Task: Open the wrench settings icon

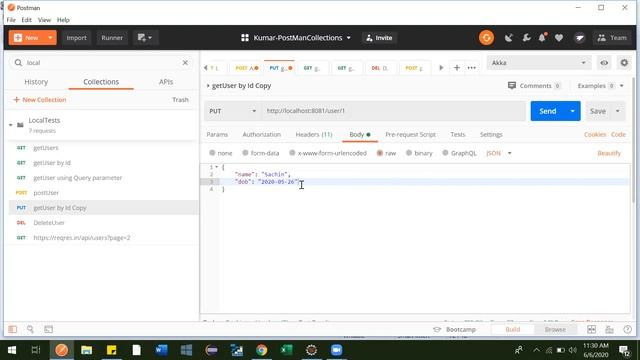Action: coord(527,38)
